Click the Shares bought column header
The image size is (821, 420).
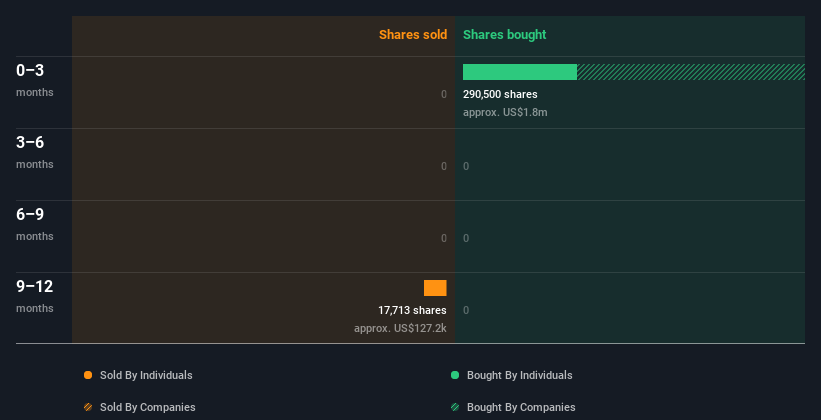[x=504, y=35]
